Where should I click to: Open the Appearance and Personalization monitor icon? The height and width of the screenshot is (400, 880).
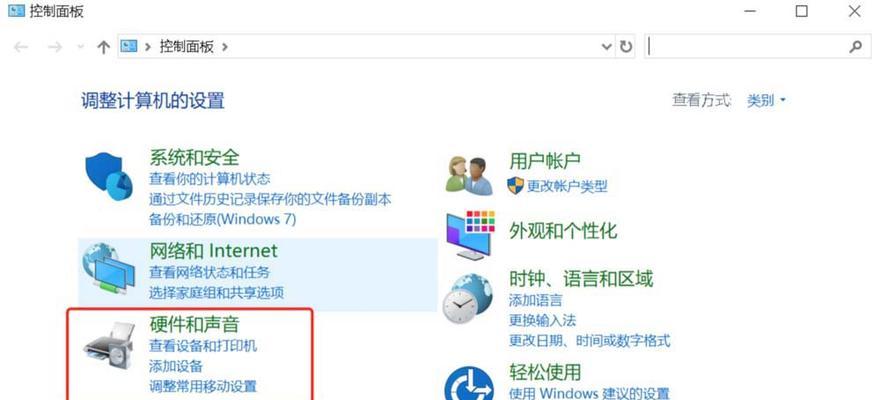pyautogui.click(x=470, y=235)
